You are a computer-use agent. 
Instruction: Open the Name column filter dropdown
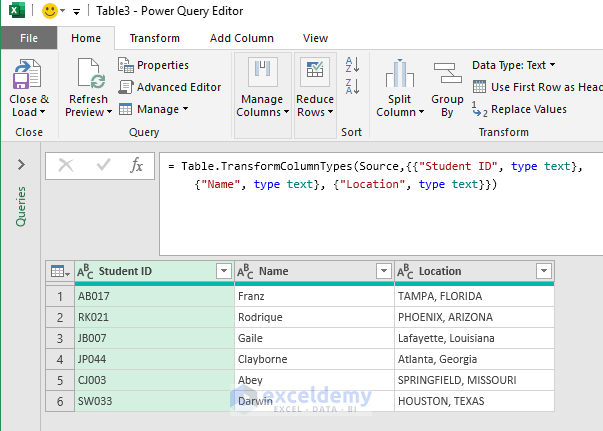click(x=383, y=271)
